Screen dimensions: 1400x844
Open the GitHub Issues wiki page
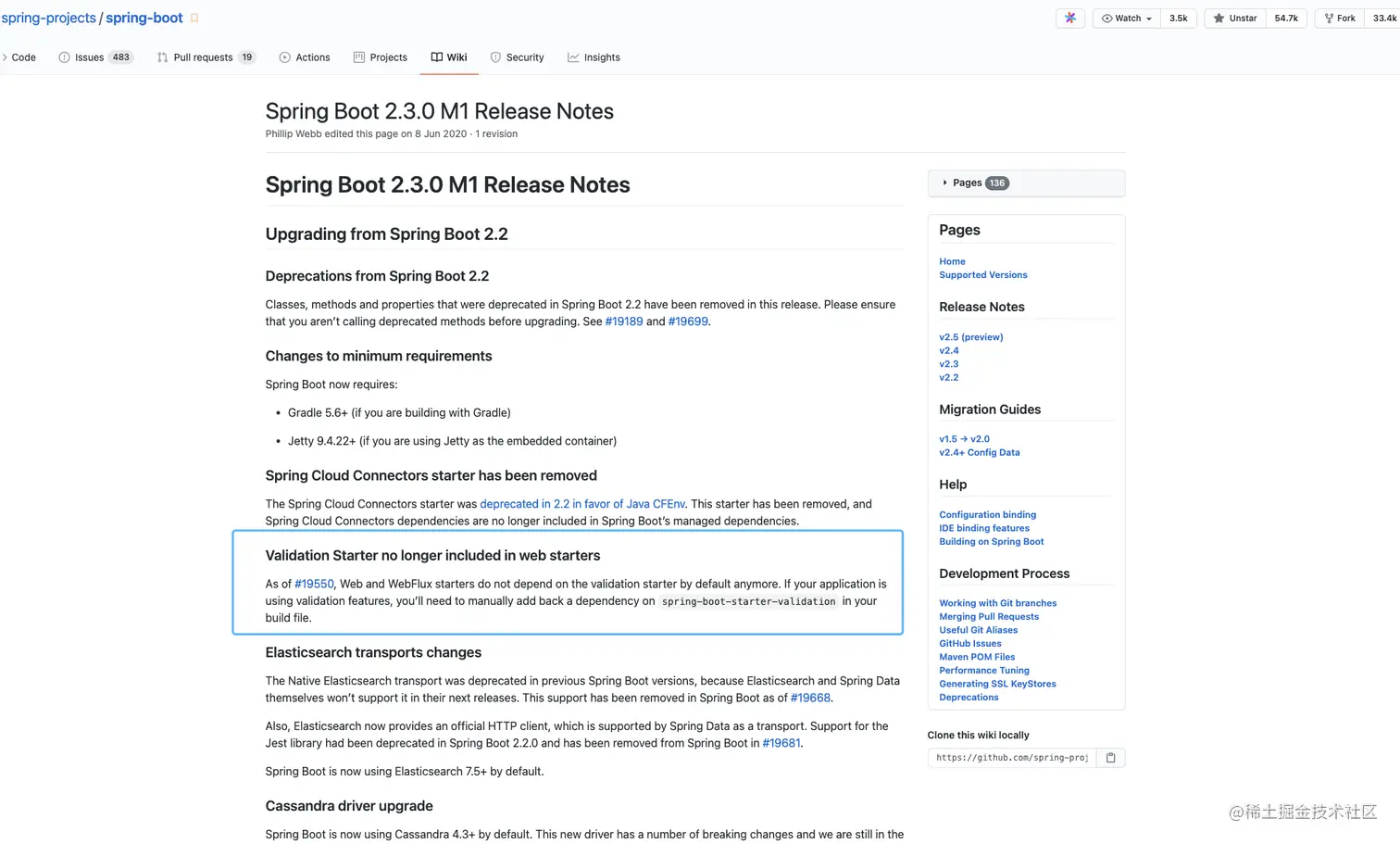click(970, 643)
